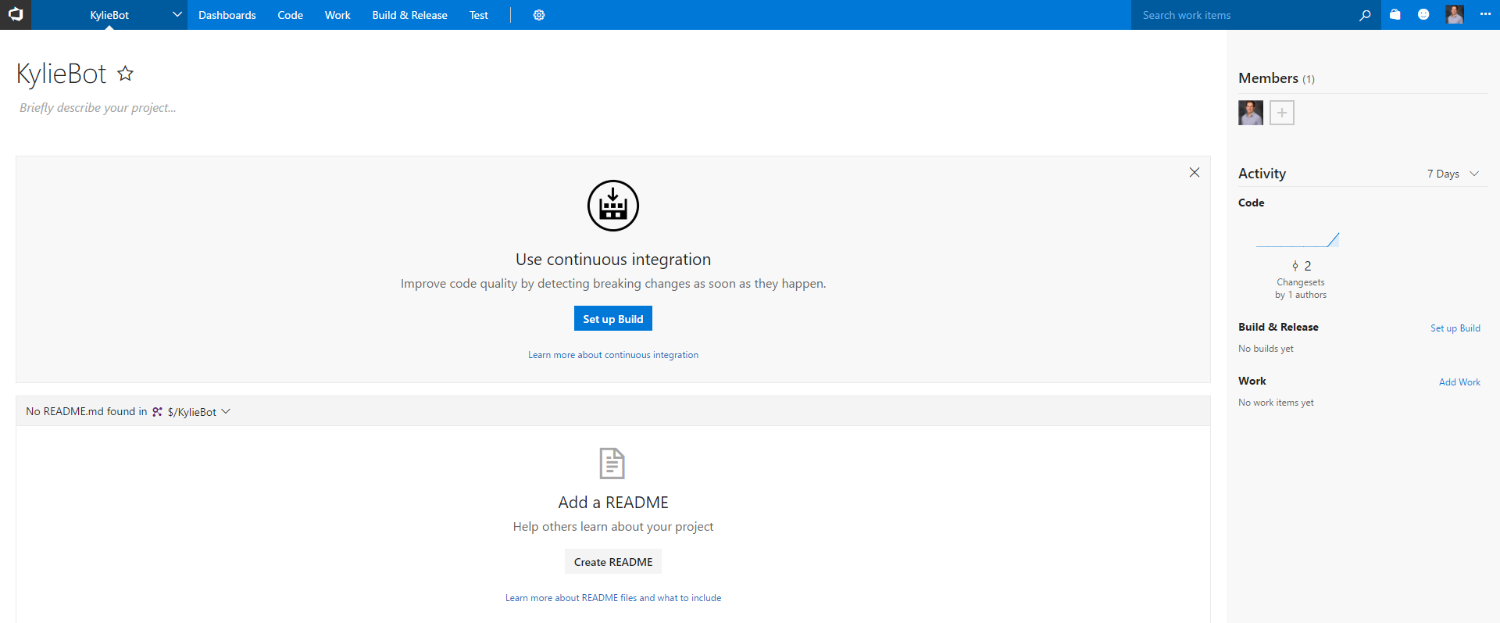
Task: Open Learn more about README files link
Action: point(613,598)
